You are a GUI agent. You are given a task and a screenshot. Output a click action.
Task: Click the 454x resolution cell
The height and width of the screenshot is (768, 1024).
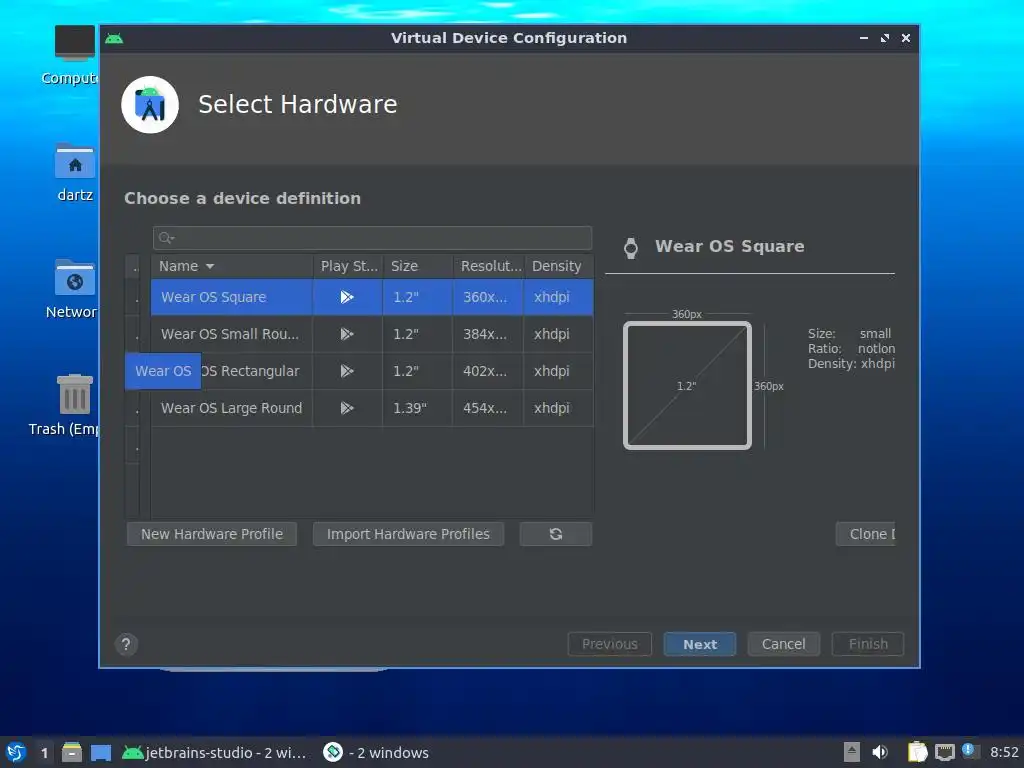pyautogui.click(x=488, y=408)
